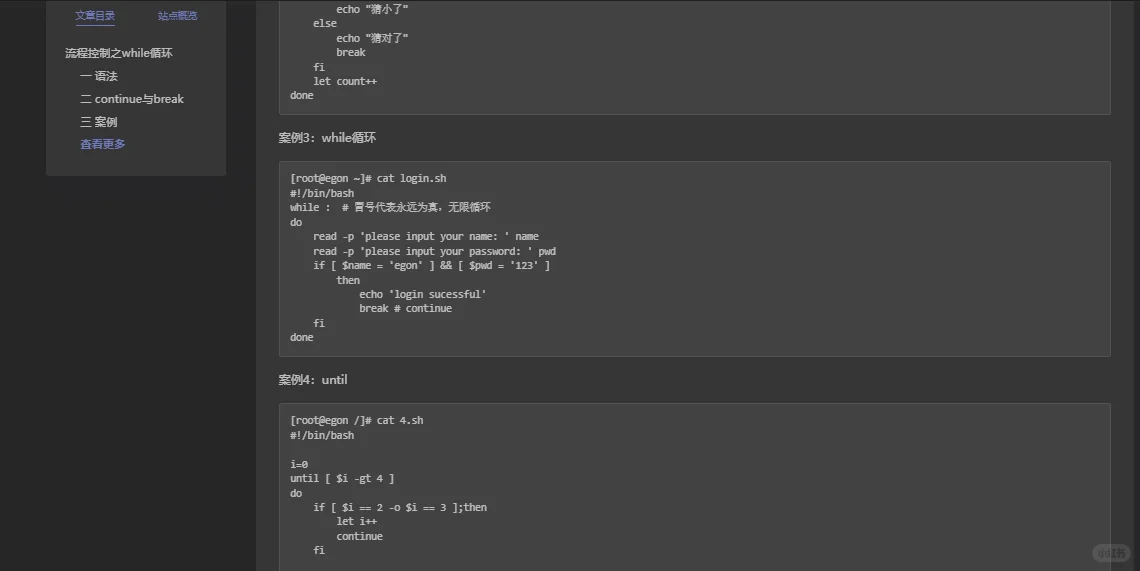Click the 案例4: until heading
This screenshot has width=1140, height=571.
pyautogui.click(x=313, y=380)
